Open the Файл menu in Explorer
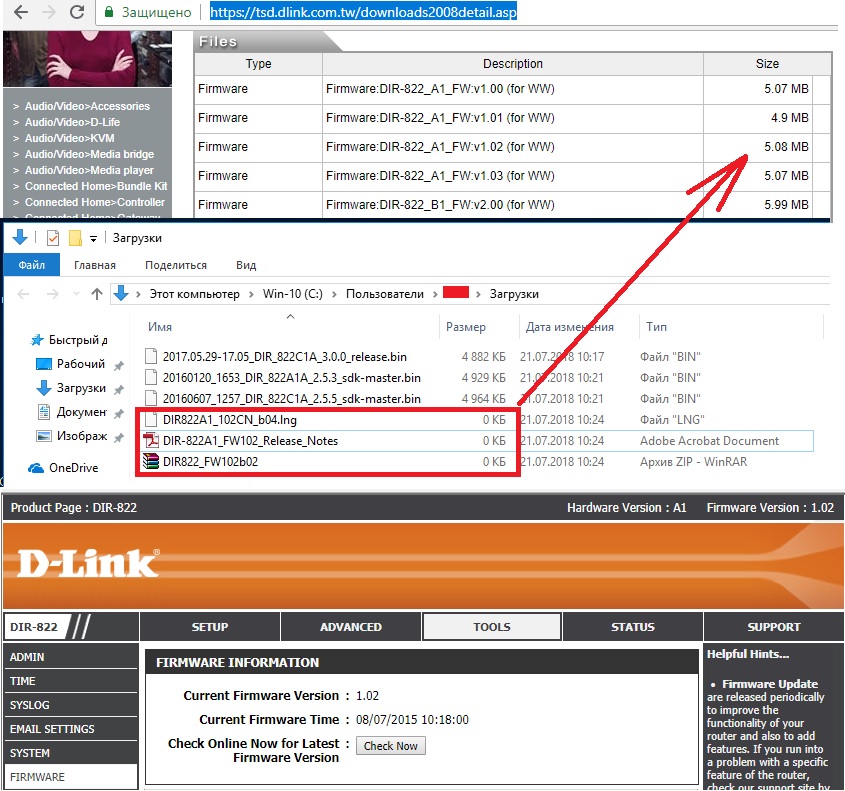 click(31, 265)
